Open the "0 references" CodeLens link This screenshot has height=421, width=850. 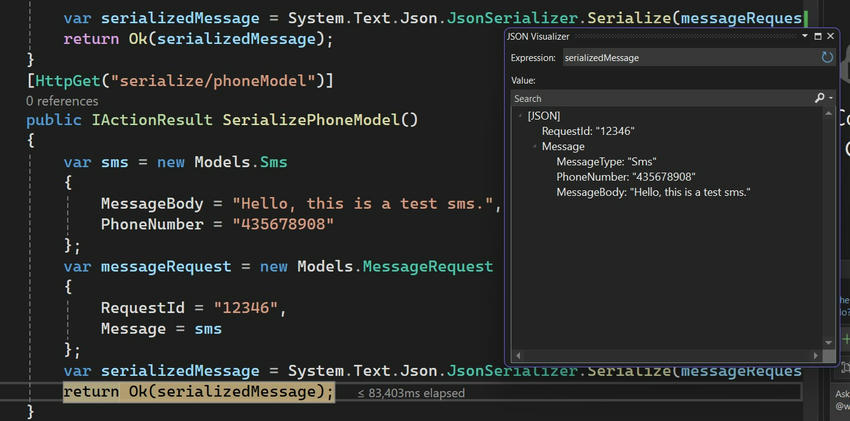pyautogui.click(x=62, y=101)
